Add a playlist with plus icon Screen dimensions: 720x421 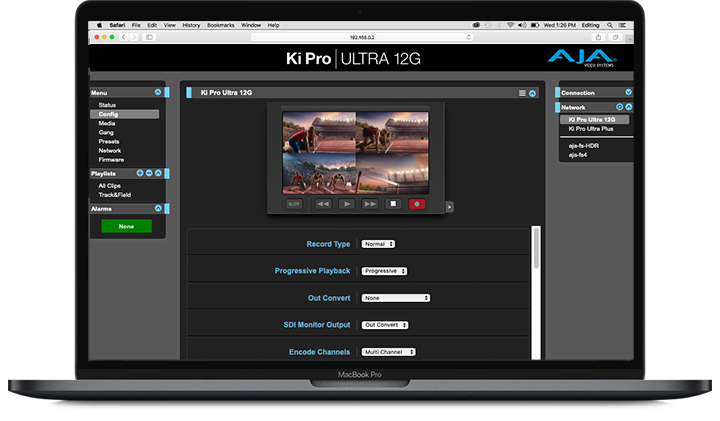pos(140,173)
